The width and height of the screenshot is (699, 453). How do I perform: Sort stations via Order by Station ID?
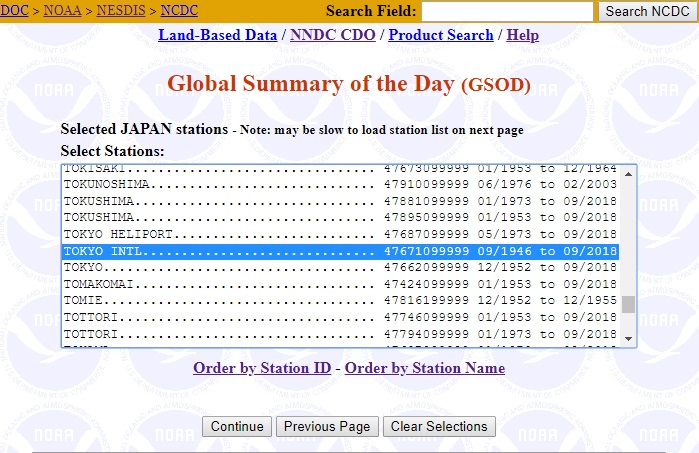262,368
